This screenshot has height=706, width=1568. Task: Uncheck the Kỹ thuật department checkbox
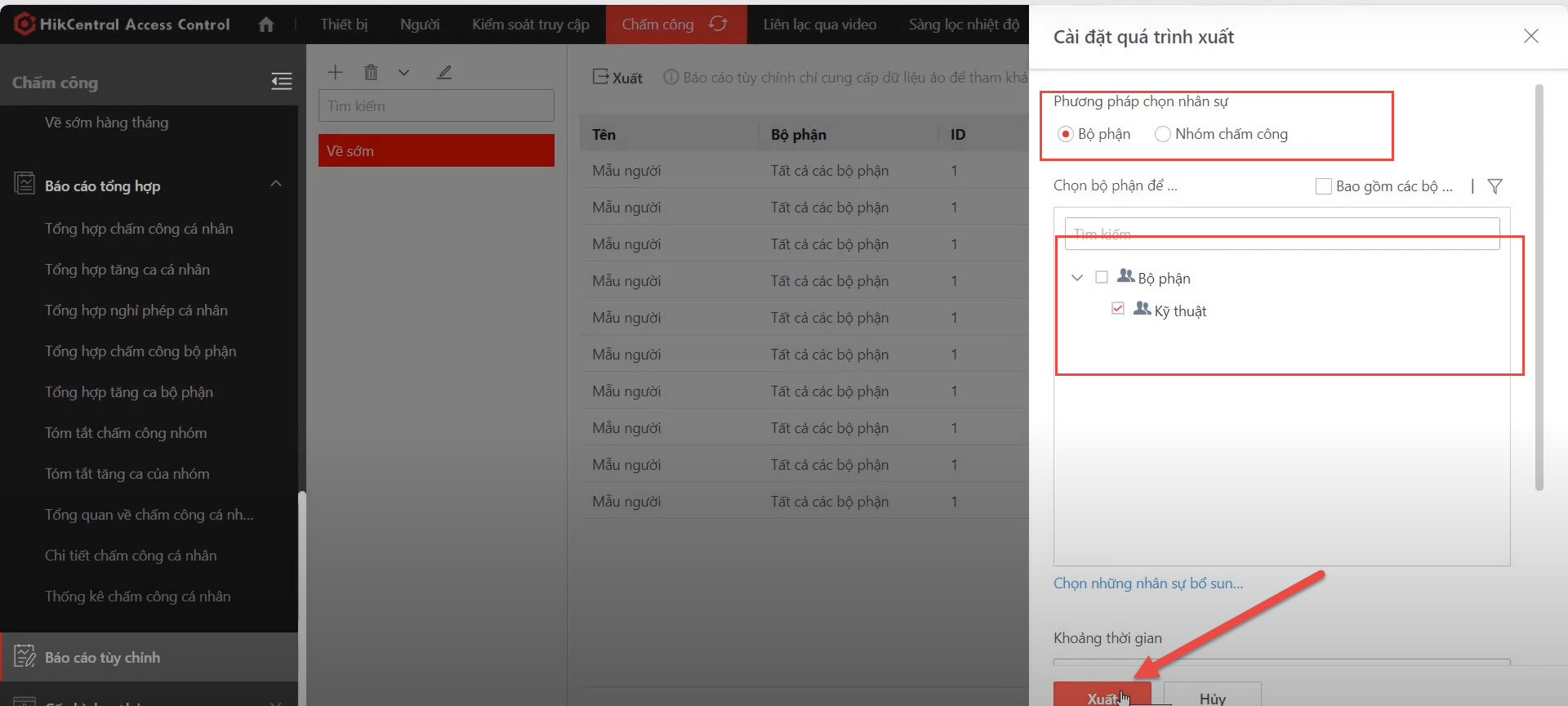1118,309
